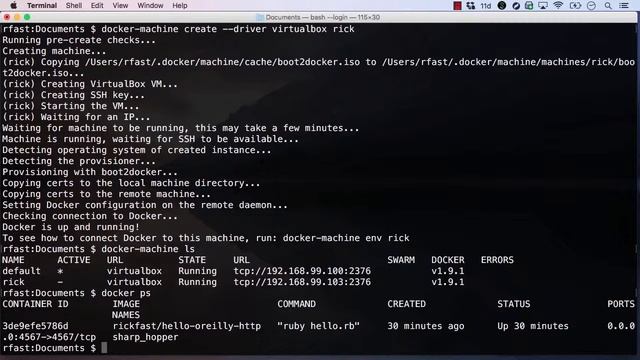This screenshot has height=360, width=640.
Task: Click 'Up 30 minutes' status value
Action: tap(533, 326)
